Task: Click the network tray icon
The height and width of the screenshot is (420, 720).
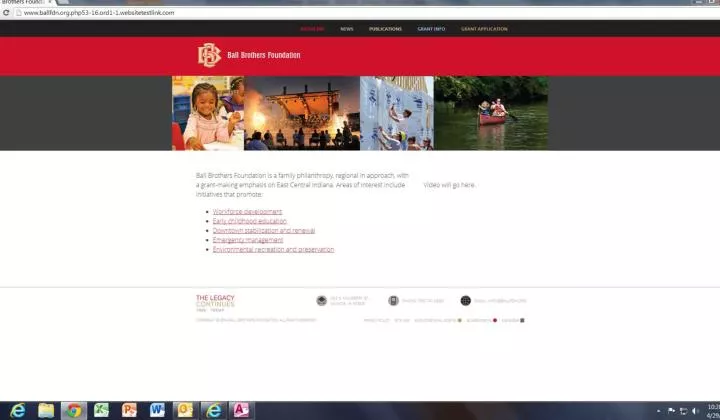Action: tap(684, 411)
